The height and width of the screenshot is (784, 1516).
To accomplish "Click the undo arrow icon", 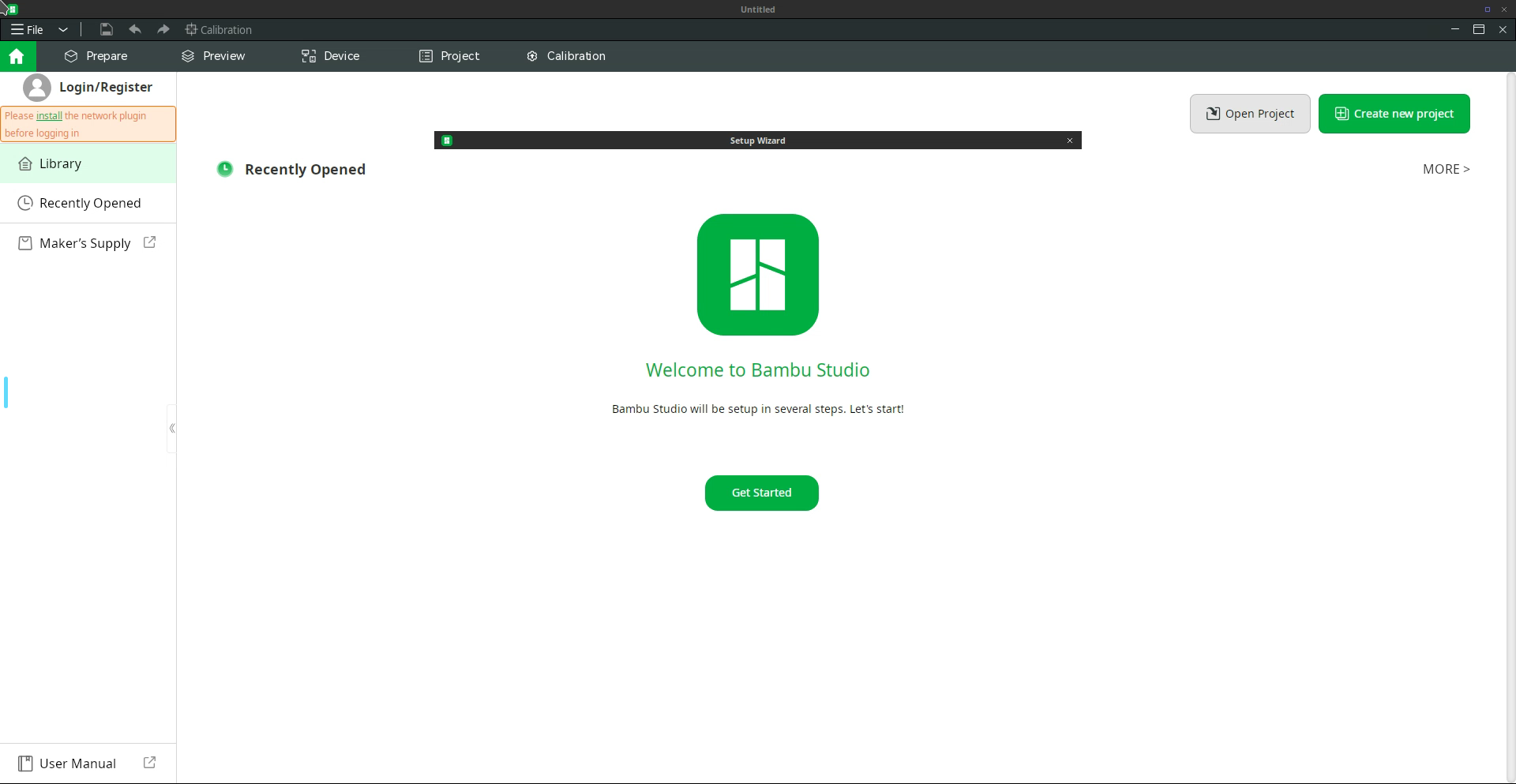I will 135,29.
